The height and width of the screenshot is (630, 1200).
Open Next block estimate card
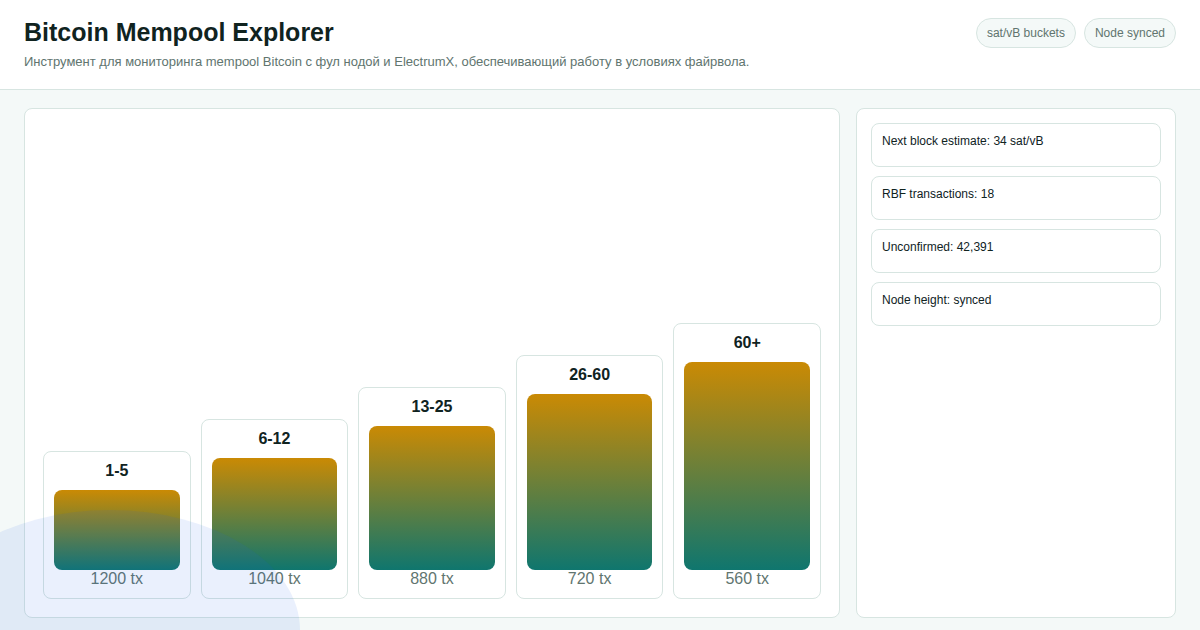point(1016,145)
